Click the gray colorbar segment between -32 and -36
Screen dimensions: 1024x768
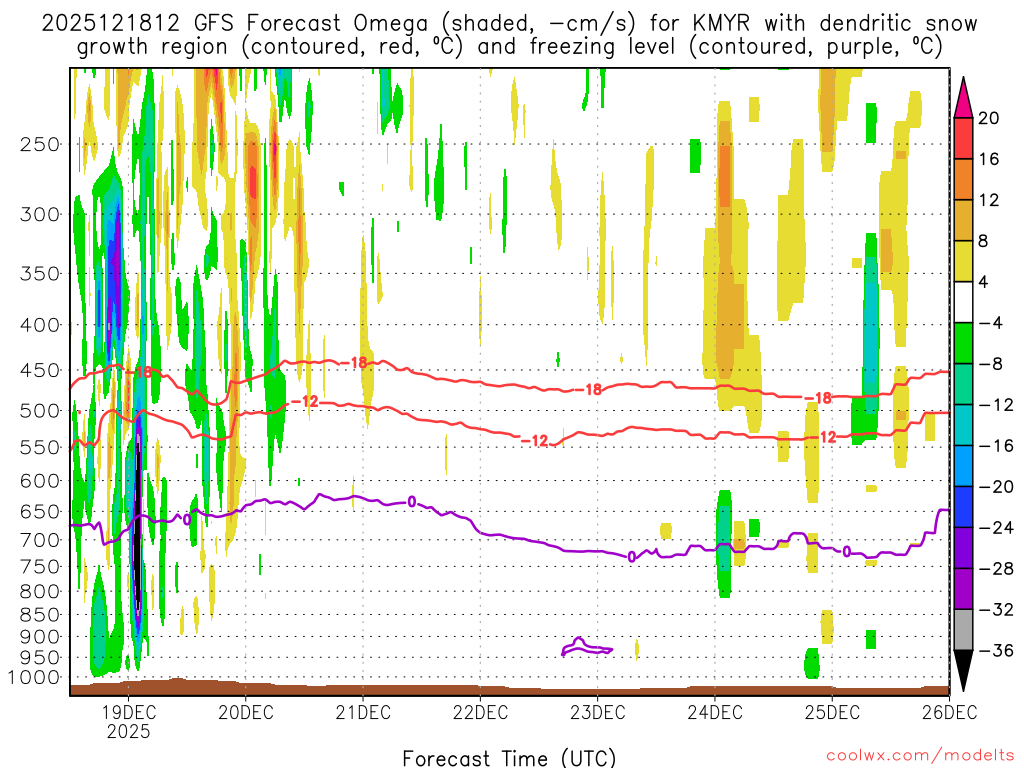pos(963,630)
